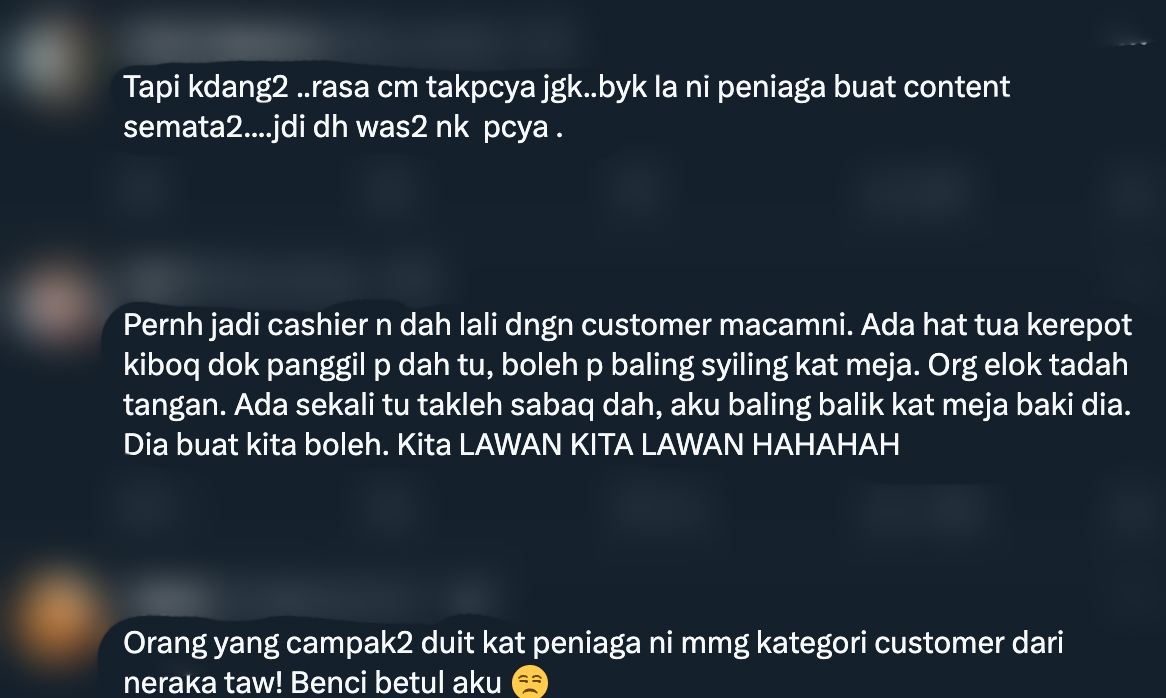Open the comment starting "Orang yang campak2 duit"
The height and width of the screenshot is (698, 1166).
pos(593,662)
